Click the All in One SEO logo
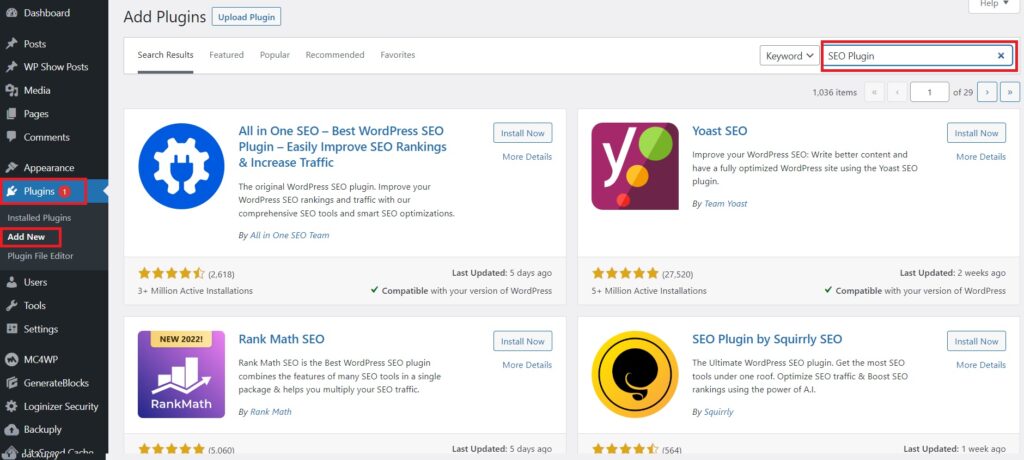The width and height of the screenshot is (1024, 460). click(x=181, y=166)
